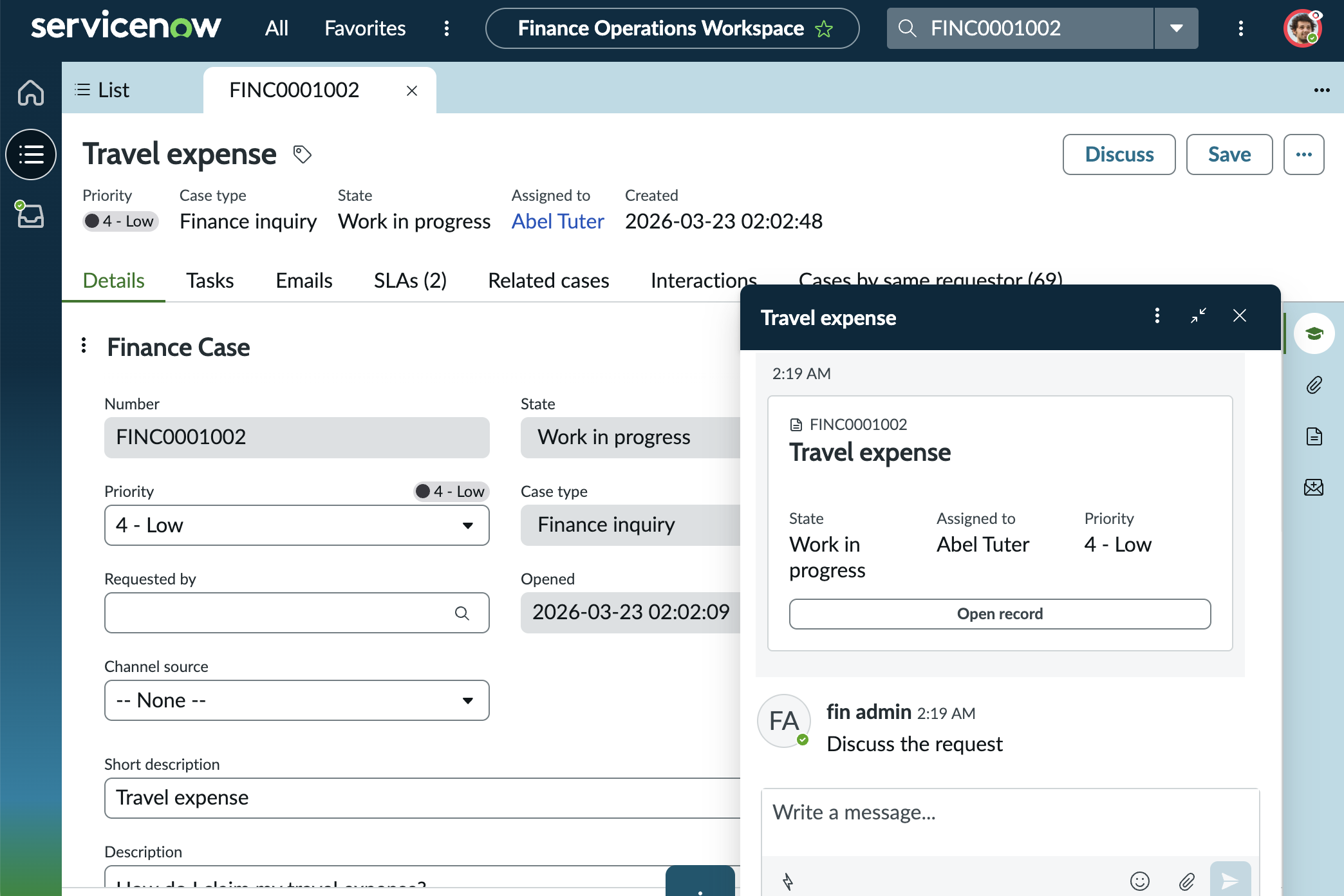
Task: Open the List view sidebar icon
Action: pyautogui.click(x=31, y=154)
